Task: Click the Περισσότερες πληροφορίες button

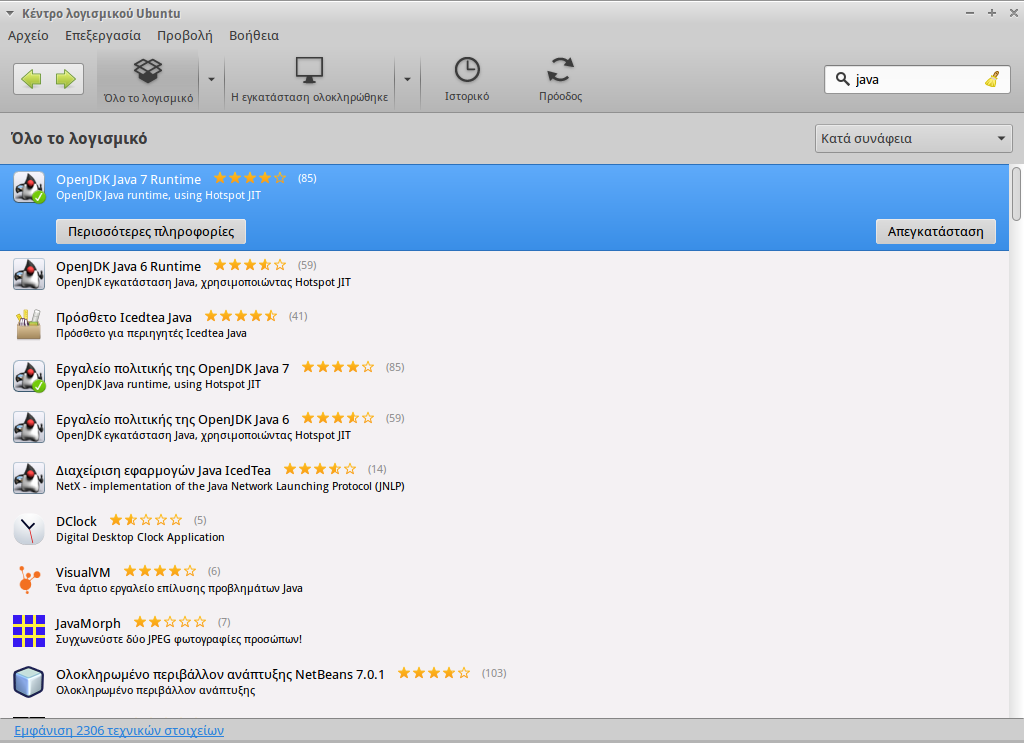Action: coord(151,232)
